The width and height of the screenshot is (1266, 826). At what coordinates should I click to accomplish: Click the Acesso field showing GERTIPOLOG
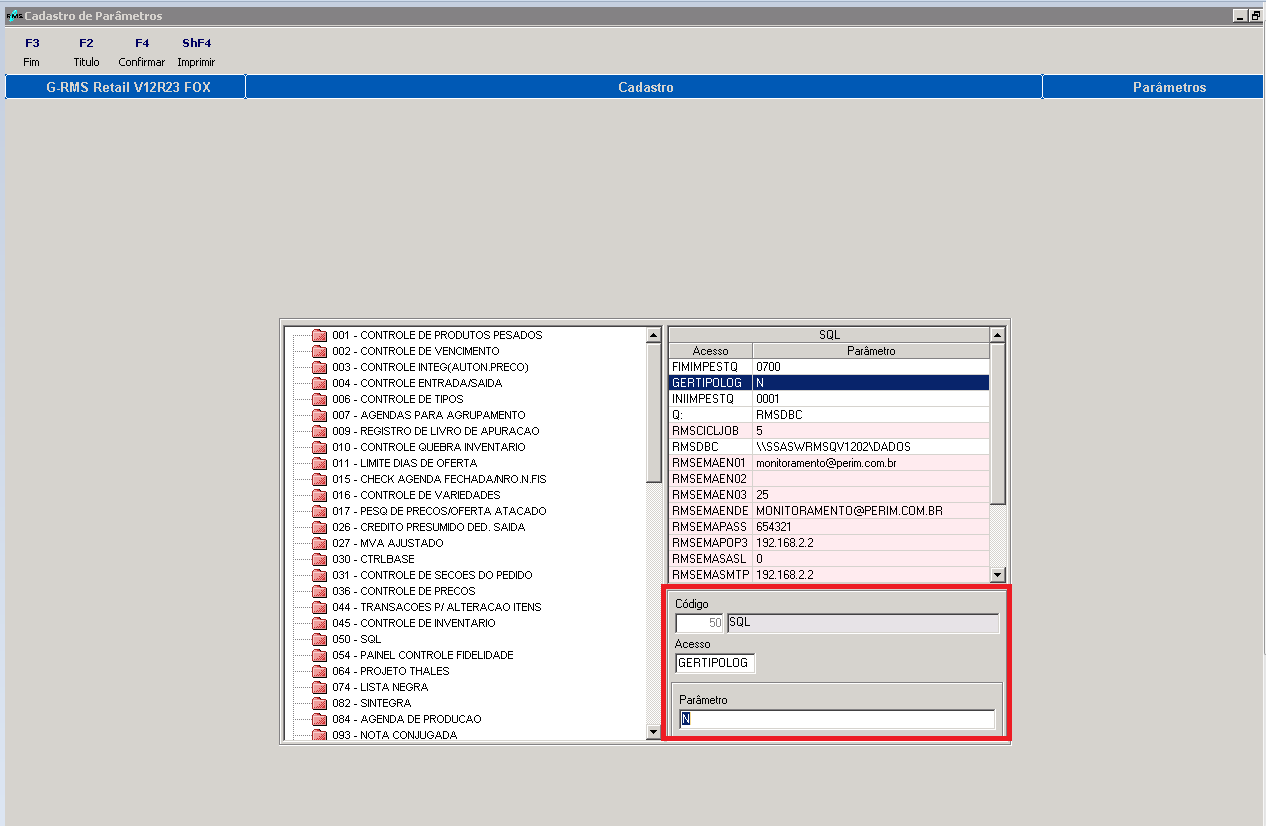(x=715, y=663)
